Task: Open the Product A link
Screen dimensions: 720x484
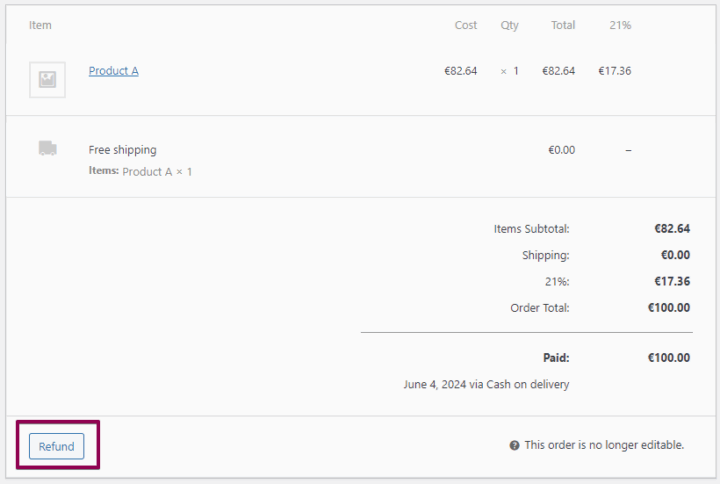Action: click(113, 71)
